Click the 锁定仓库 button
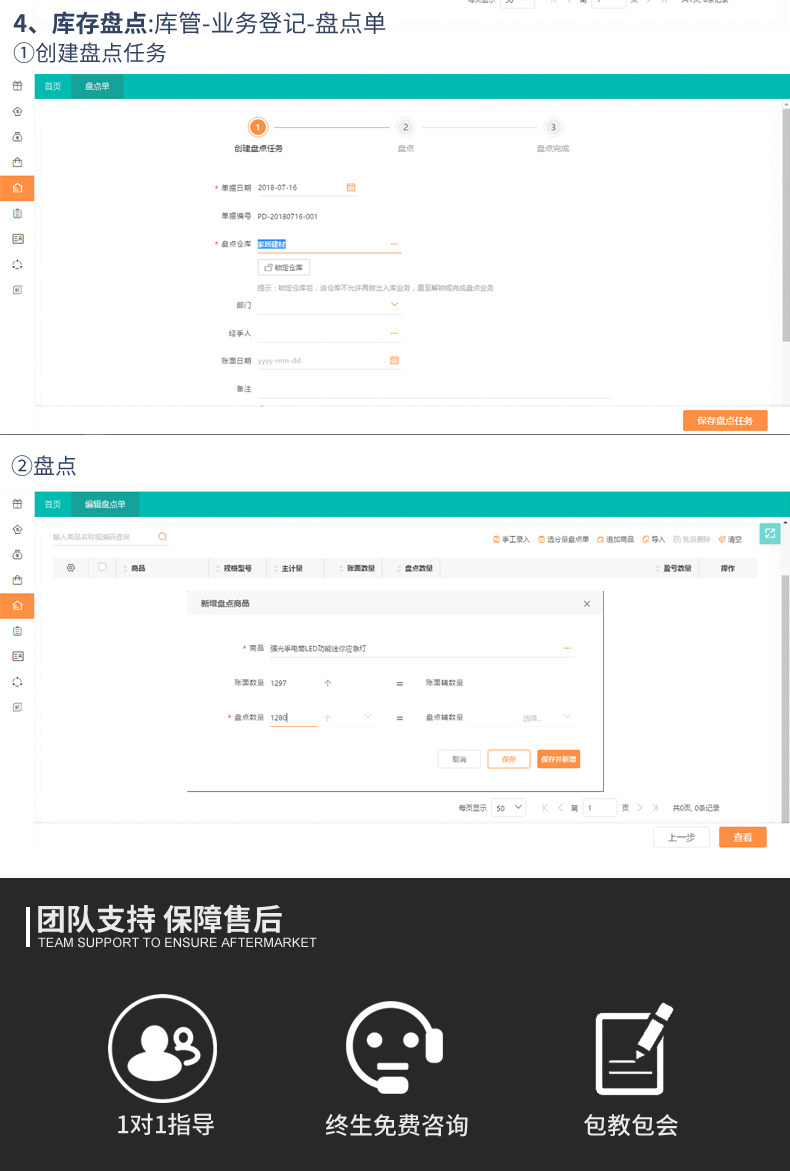Image resolution: width=790 pixels, height=1171 pixels. (x=284, y=267)
